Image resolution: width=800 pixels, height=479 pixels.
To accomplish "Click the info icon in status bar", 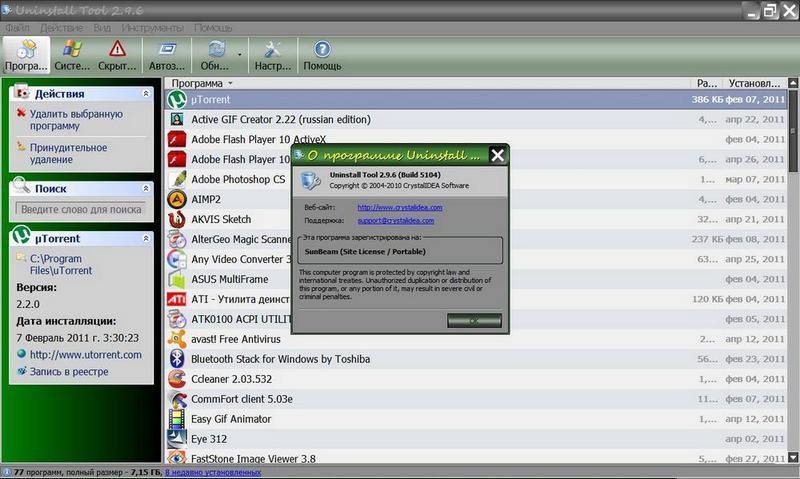I will coord(7,472).
